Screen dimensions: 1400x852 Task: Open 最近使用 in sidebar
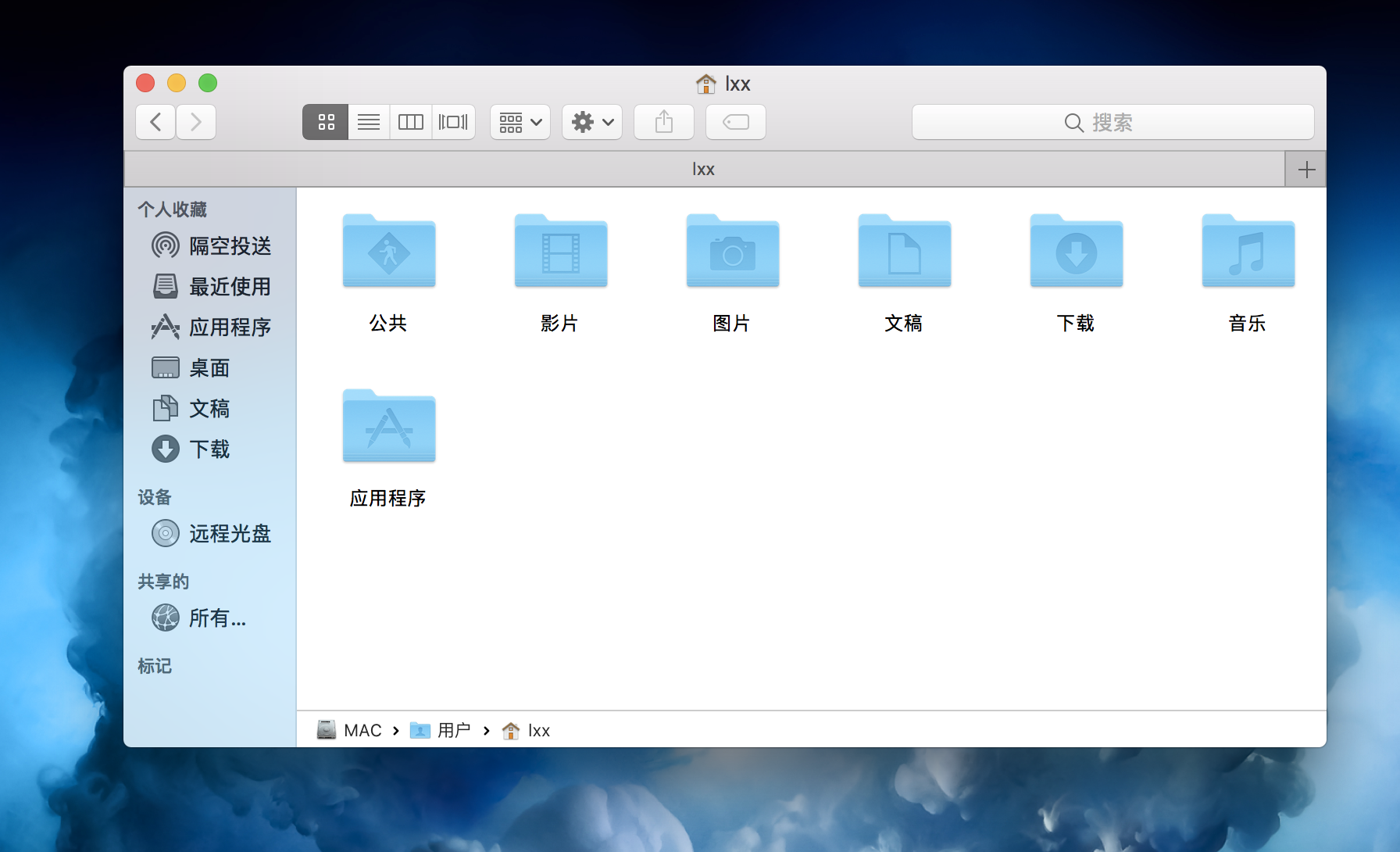[211, 287]
